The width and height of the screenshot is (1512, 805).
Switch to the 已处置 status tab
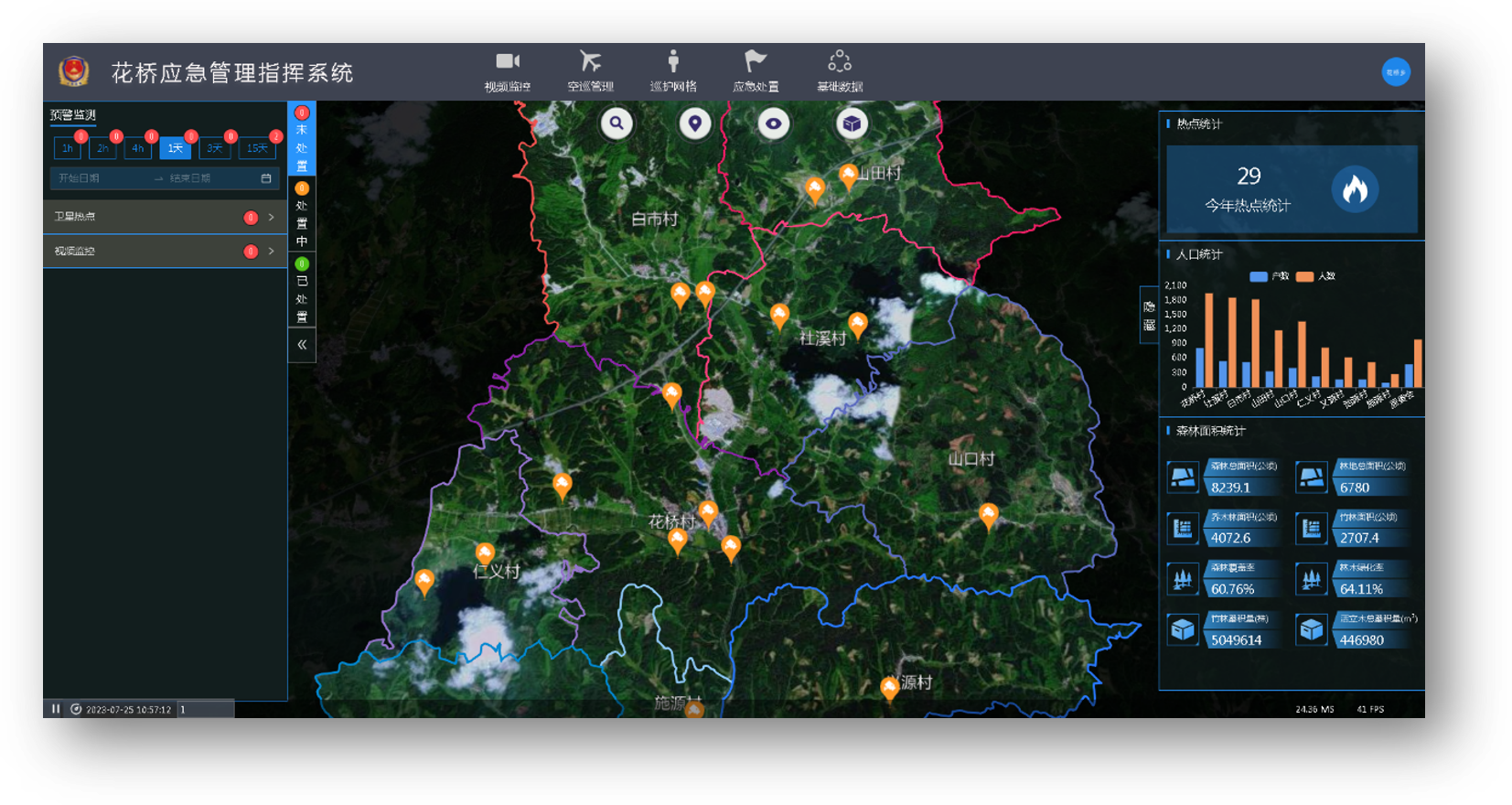(x=302, y=291)
